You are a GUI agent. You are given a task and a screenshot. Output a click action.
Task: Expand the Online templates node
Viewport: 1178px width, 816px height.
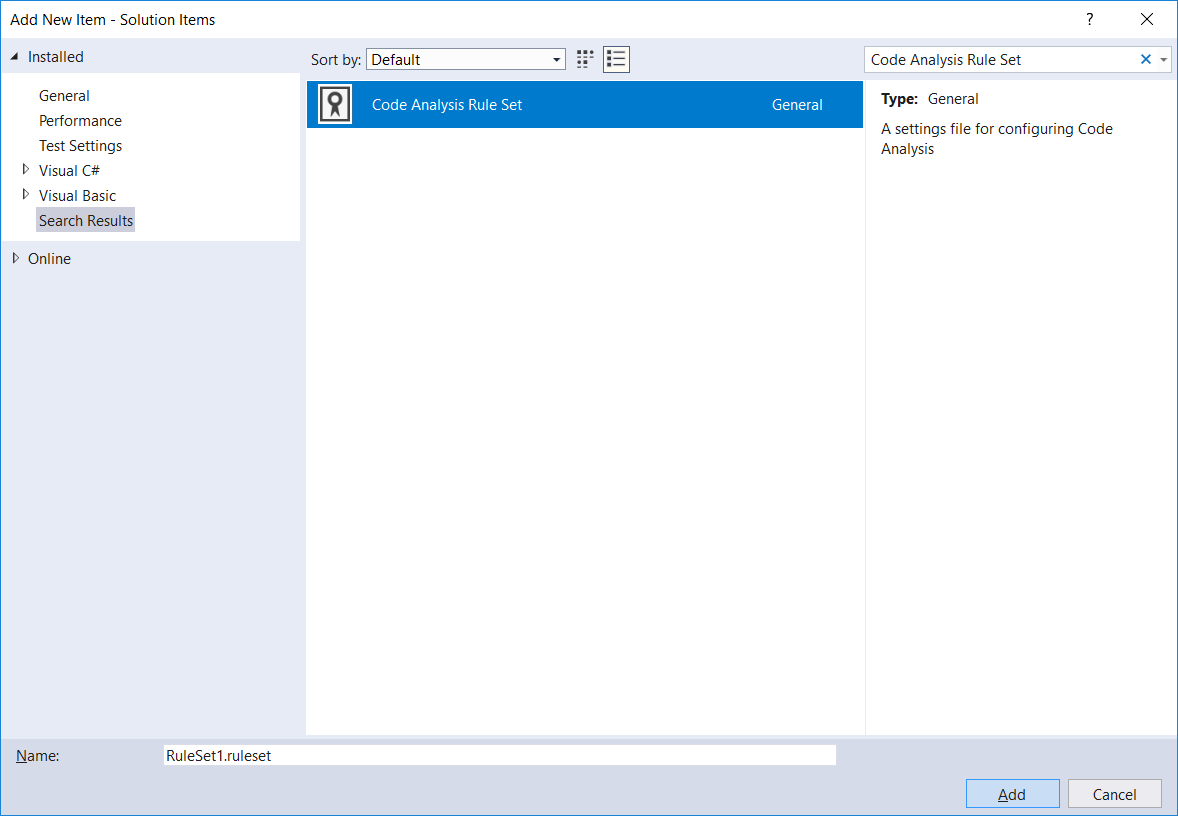[x=15, y=258]
